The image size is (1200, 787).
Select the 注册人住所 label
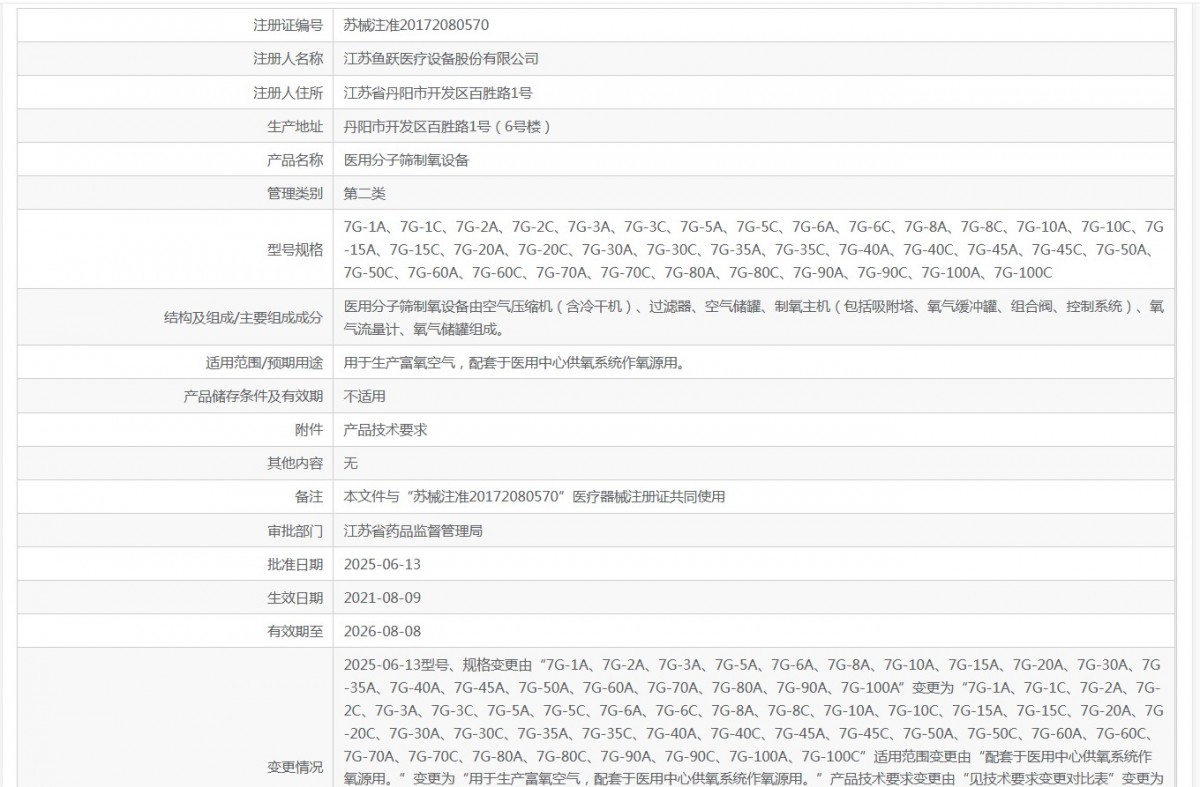[x=288, y=93]
